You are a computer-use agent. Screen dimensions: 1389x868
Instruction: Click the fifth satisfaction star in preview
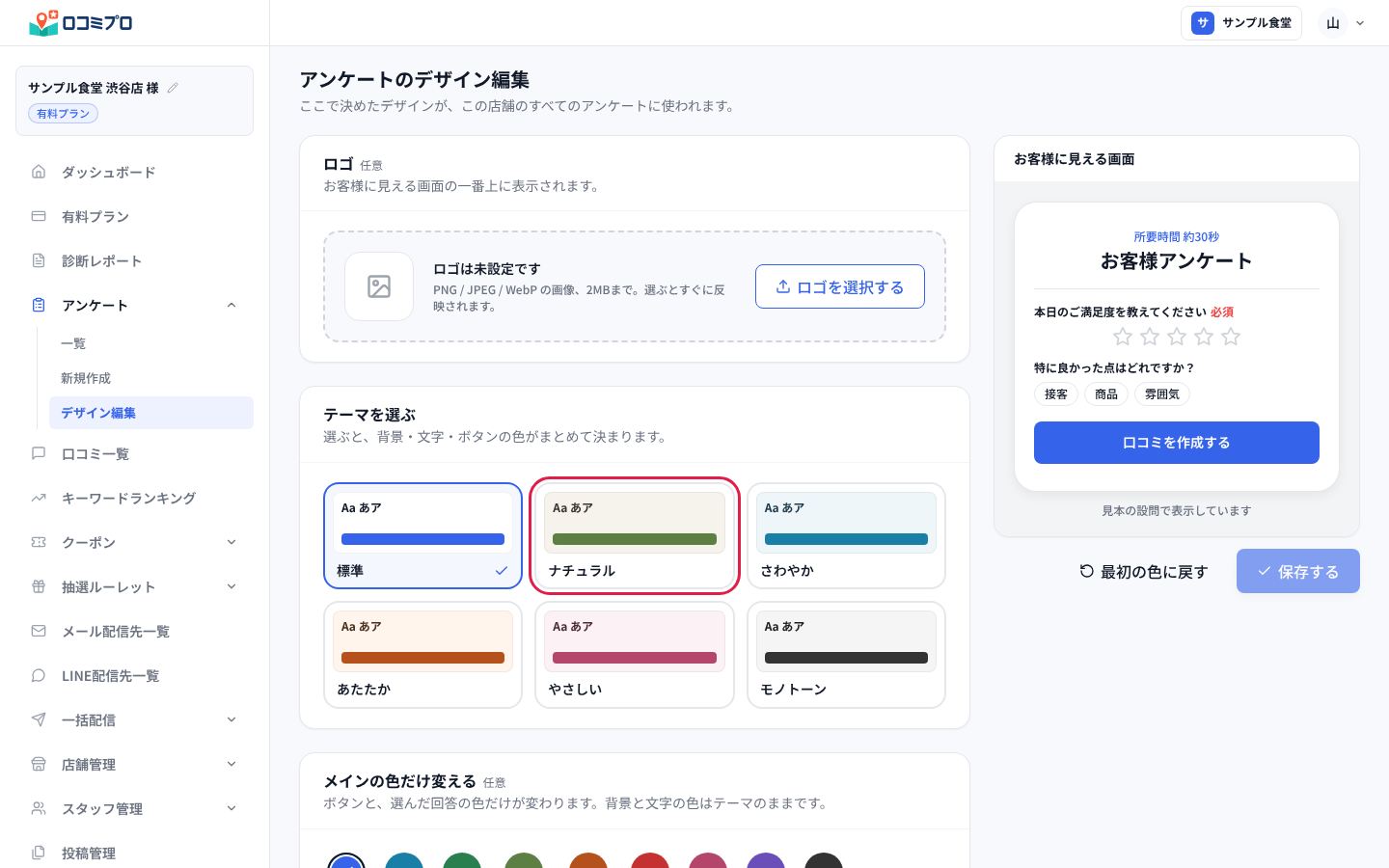point(1231,337)
